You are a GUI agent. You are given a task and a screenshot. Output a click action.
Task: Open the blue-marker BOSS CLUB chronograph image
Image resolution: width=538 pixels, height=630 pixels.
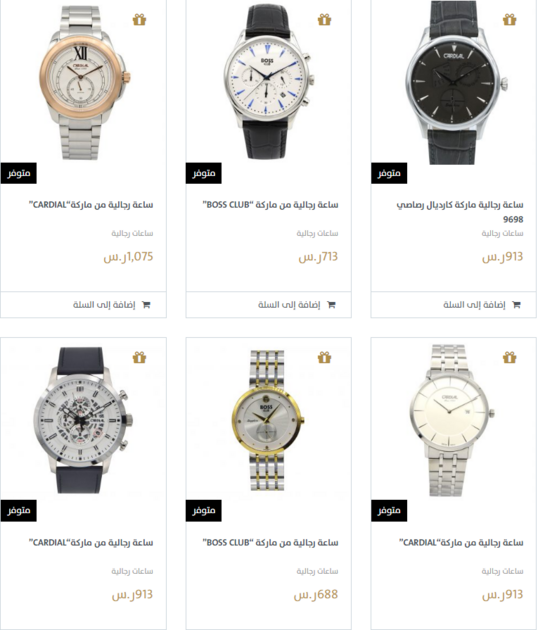pos(268,82)
